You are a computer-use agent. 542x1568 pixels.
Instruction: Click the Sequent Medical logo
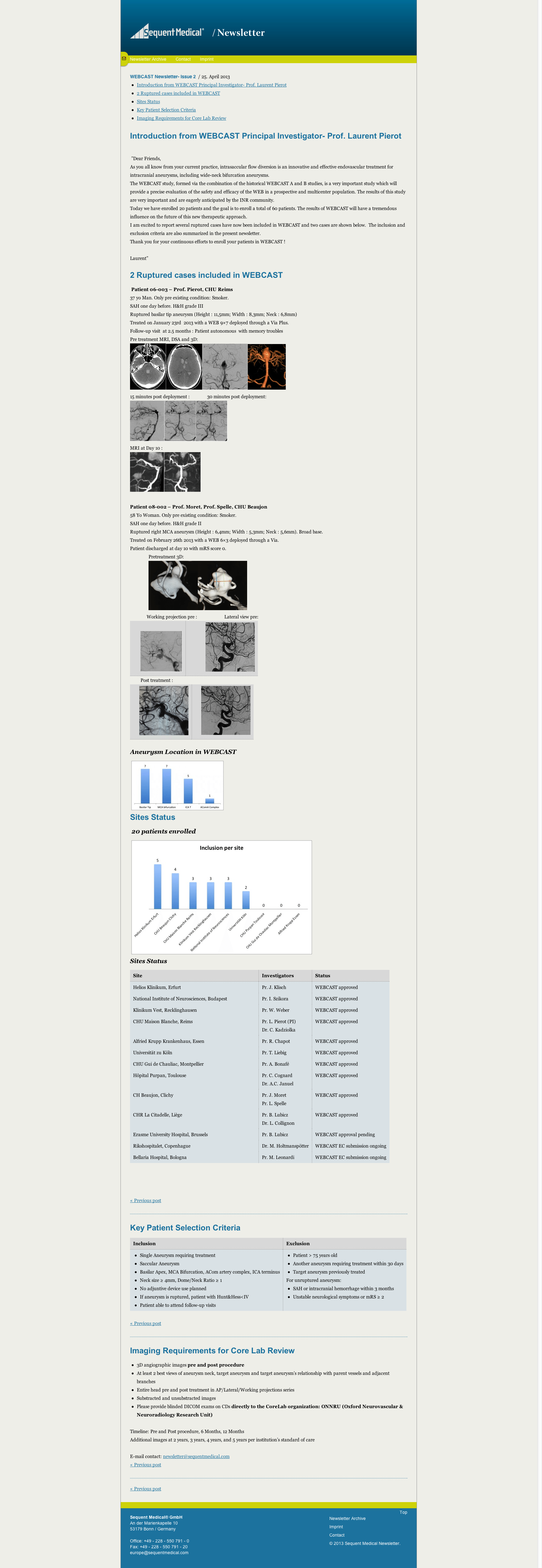click(167, 32)
